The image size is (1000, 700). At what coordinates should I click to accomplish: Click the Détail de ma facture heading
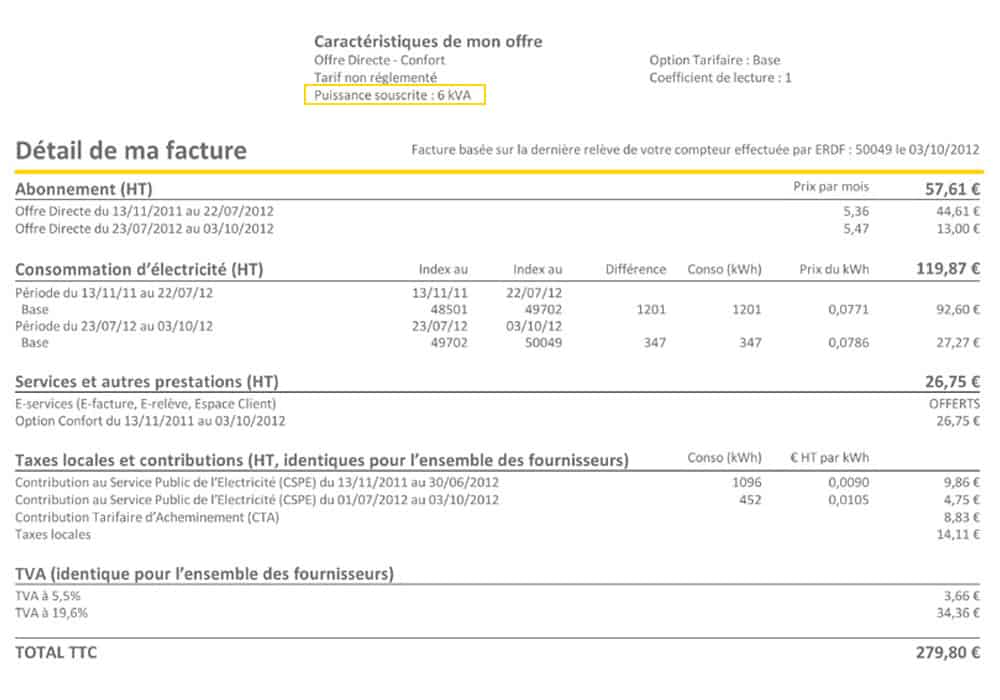(x=132, y=150)
